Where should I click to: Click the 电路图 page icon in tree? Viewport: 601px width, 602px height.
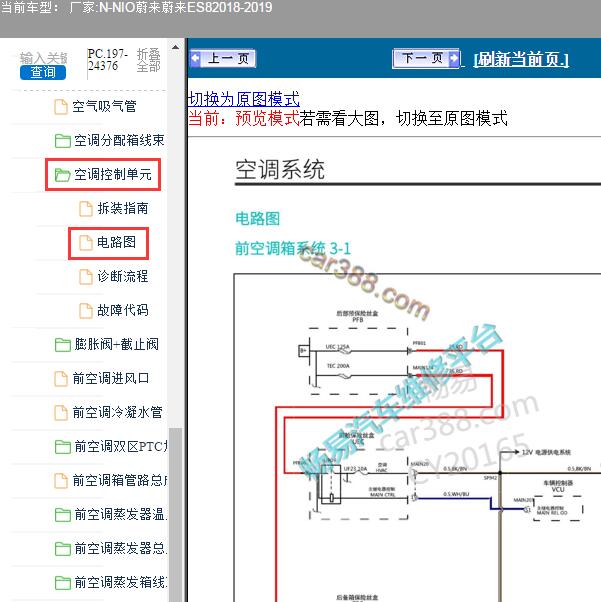(x=86, y=243)
